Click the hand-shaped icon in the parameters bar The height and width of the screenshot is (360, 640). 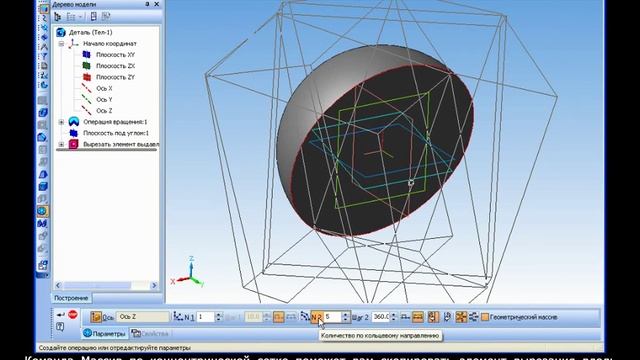point(447,317)
